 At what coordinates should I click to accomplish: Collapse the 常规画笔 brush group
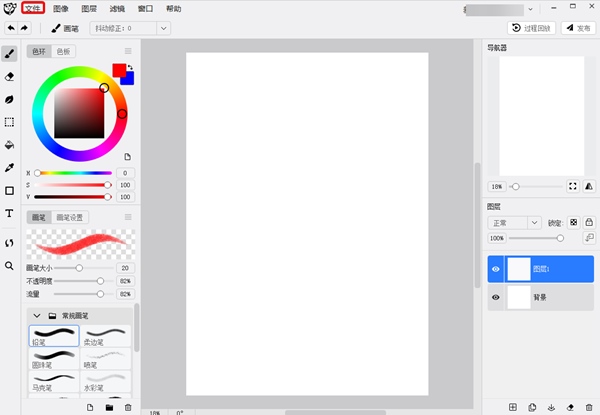tap(37, 315)
